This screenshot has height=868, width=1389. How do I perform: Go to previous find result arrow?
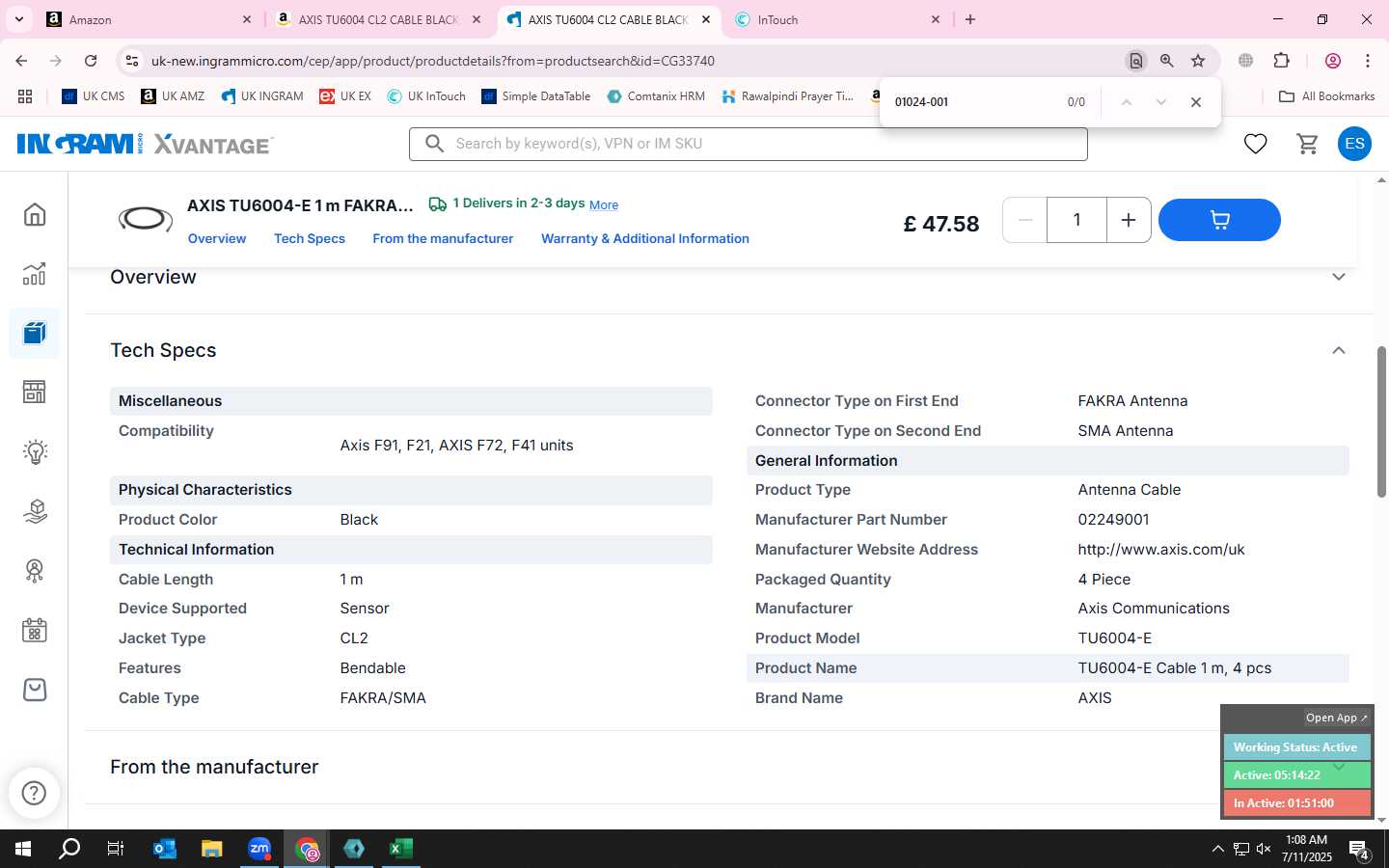click(1126, 101)
